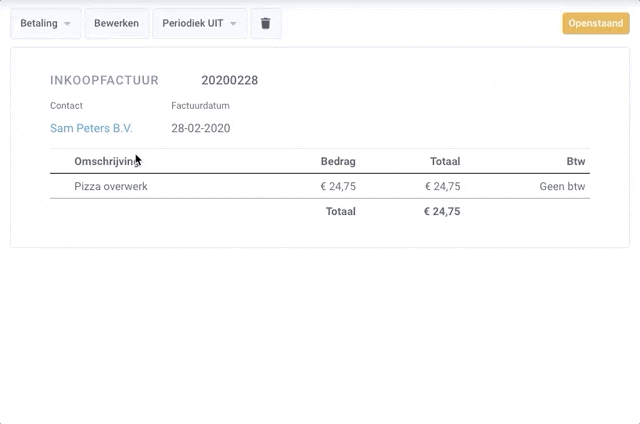
Task: Click the Bedrag column header
Action: tap(338, 161)
